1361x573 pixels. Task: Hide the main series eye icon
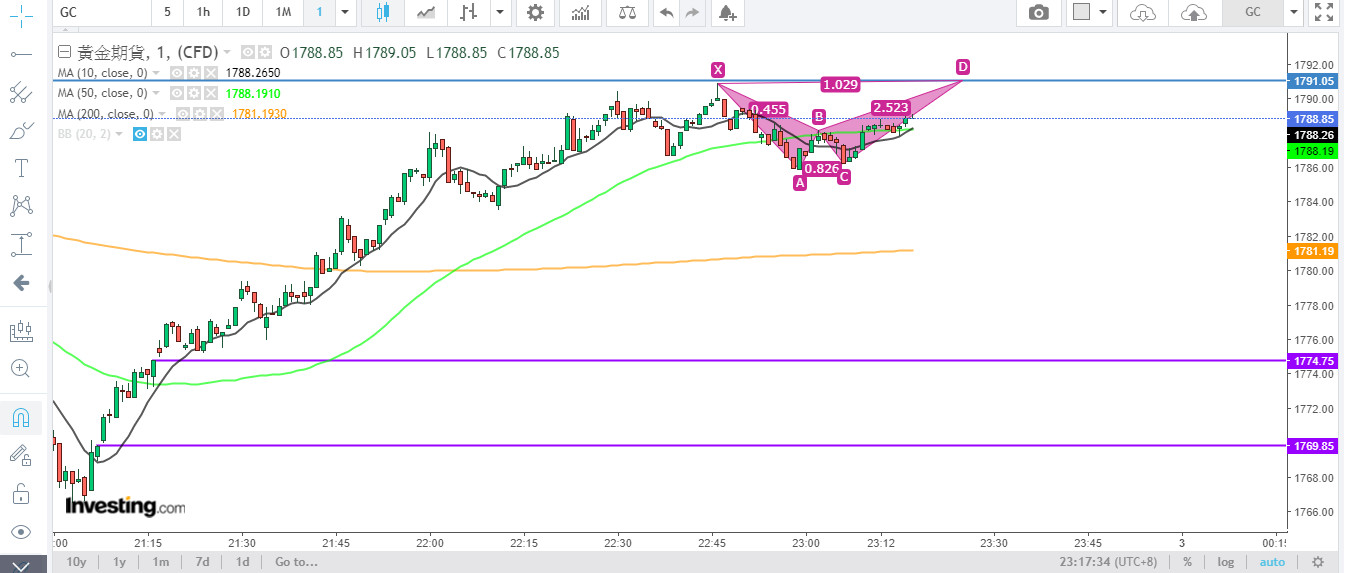(x=247, y=53)
